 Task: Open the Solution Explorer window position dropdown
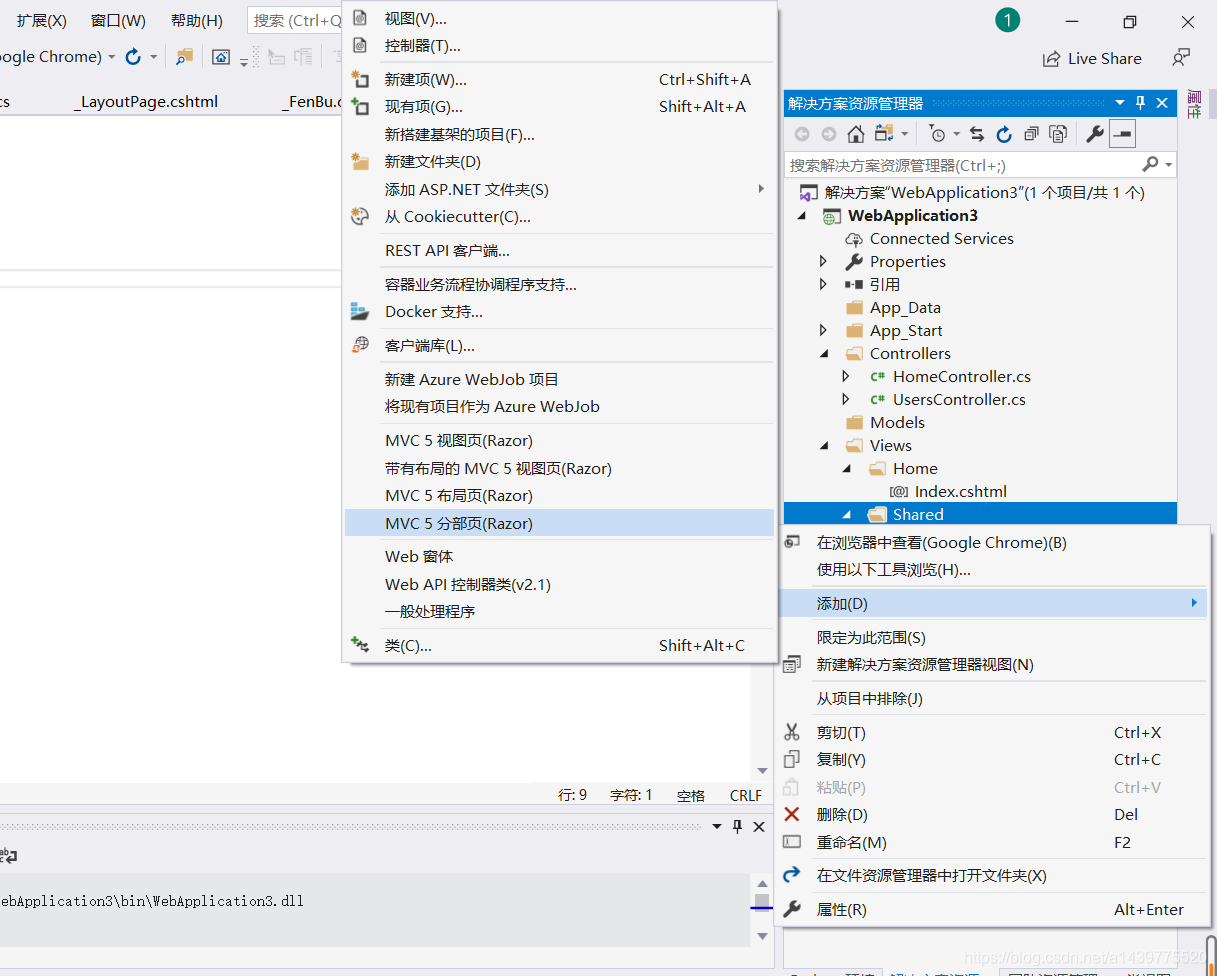tap(1120, 102)
